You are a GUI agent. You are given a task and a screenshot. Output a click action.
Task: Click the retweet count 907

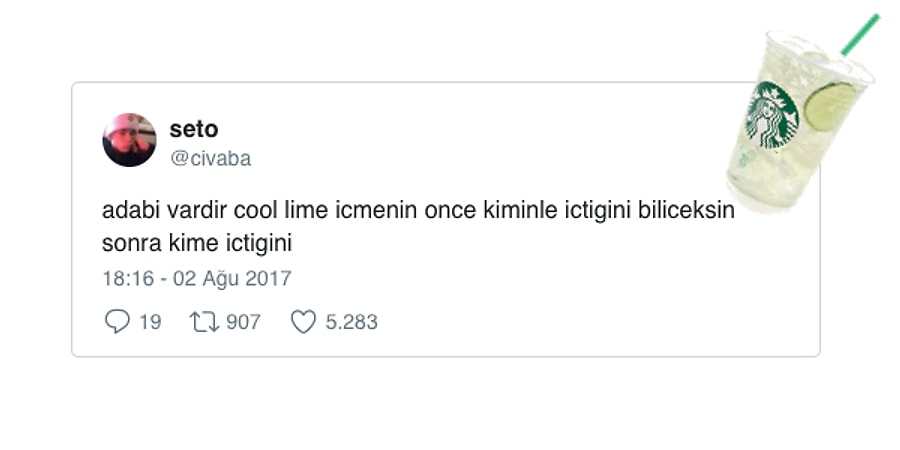(x=243, y=322)
